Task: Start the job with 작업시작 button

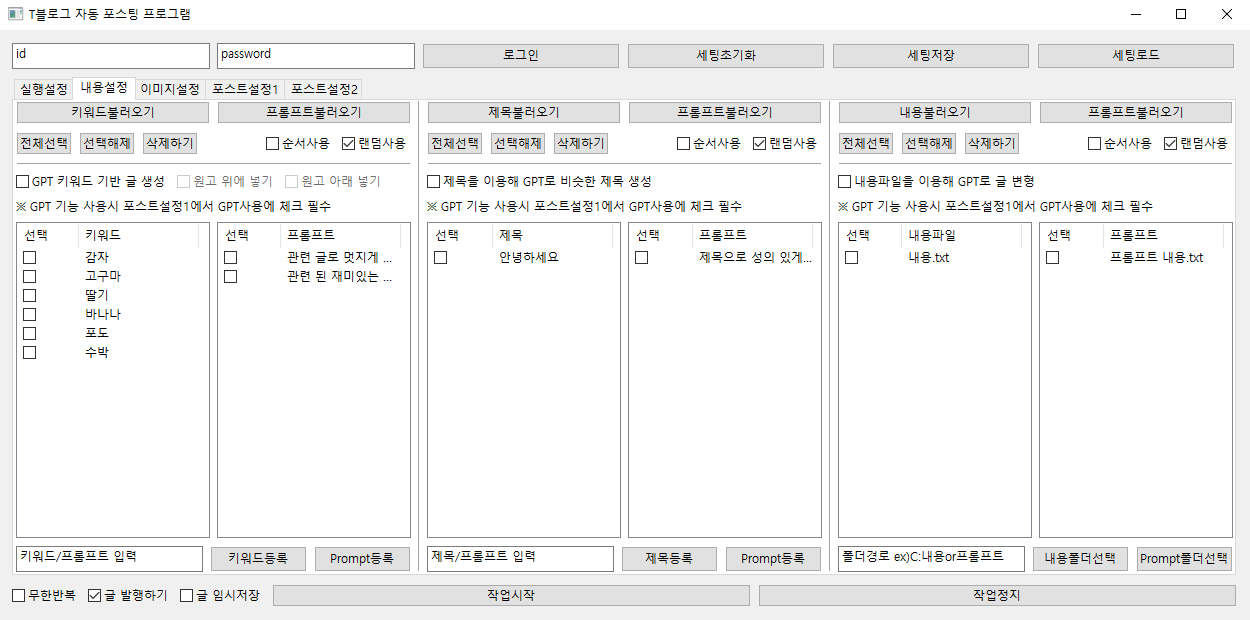Action: (x=510, y=596)
